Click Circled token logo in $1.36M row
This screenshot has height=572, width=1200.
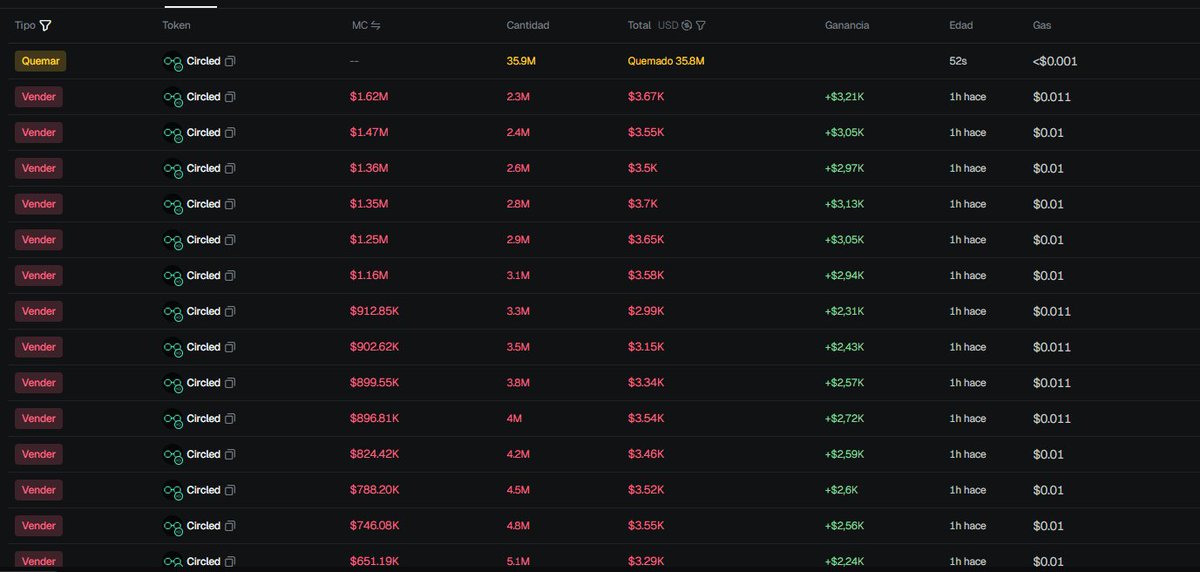[173, 168]
